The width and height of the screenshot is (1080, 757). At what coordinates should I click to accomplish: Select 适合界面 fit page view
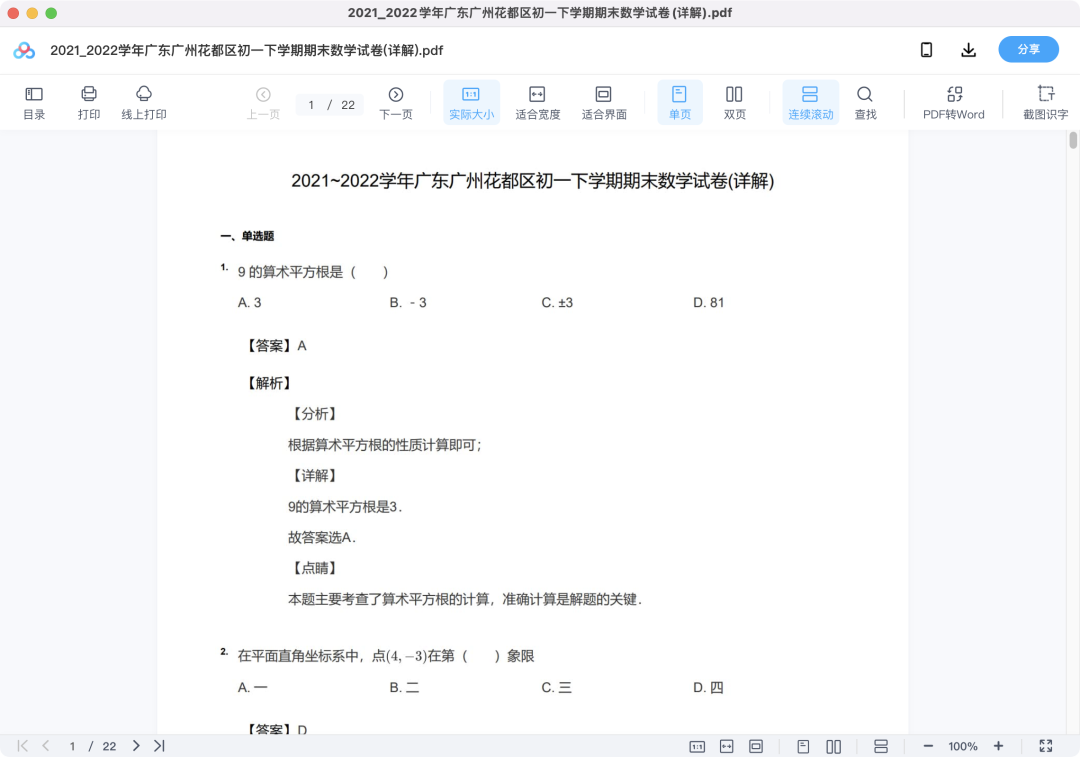[604, 103]
